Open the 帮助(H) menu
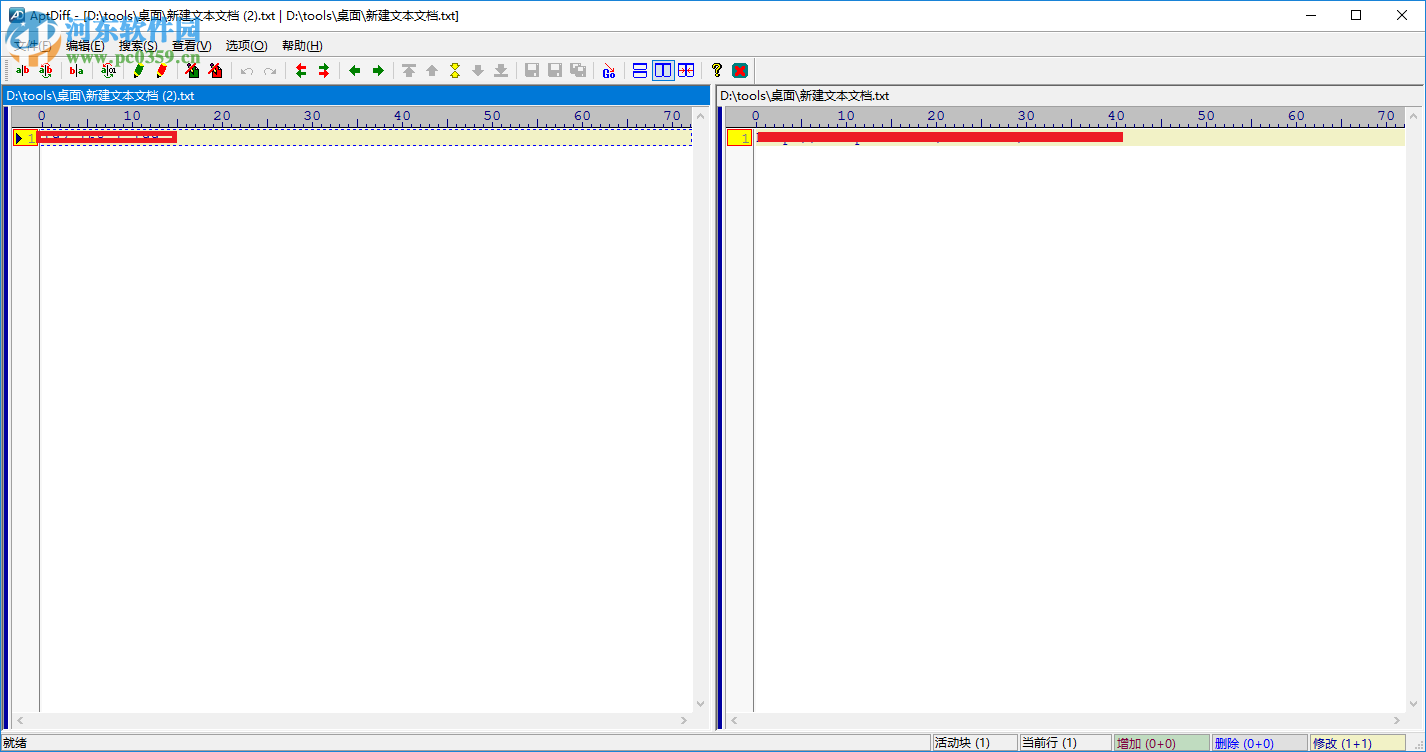The width and height of the screenshot is (1426, 752). [302, 46]
